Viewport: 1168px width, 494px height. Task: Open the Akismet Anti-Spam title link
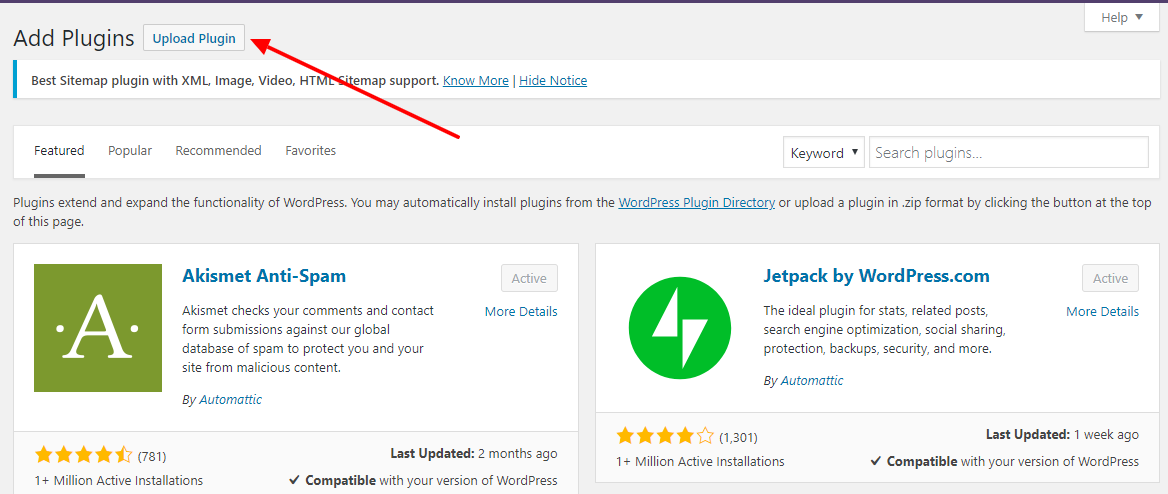(264, 276)
